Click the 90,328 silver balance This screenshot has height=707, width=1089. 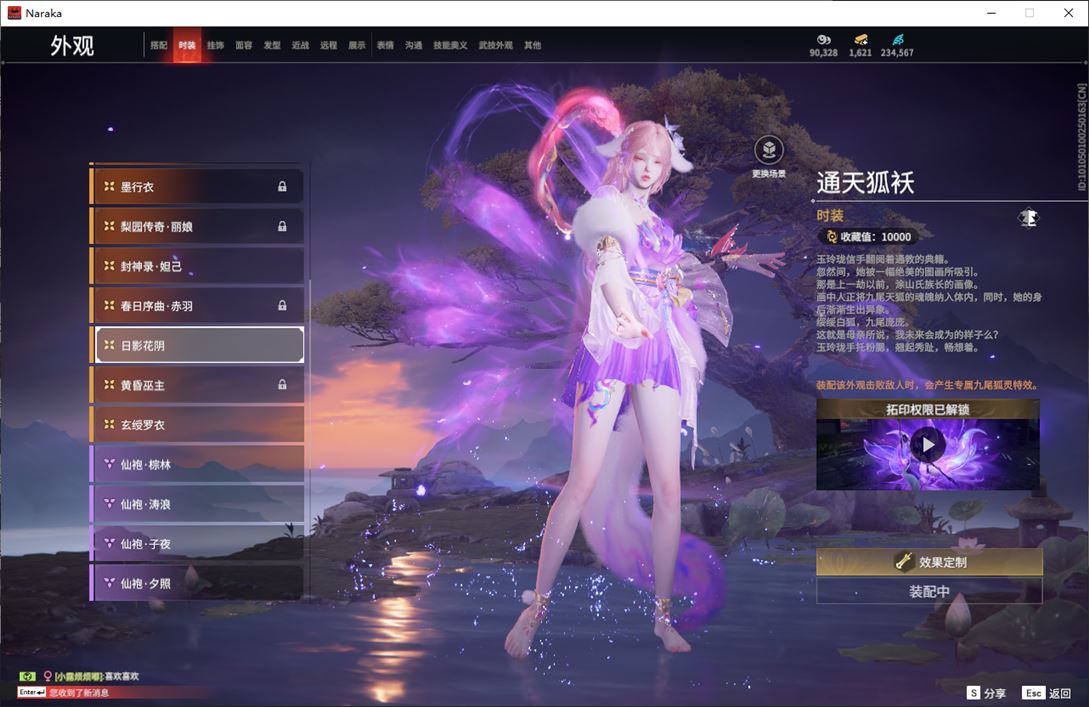pyautogui.click(x=824, y=53)
